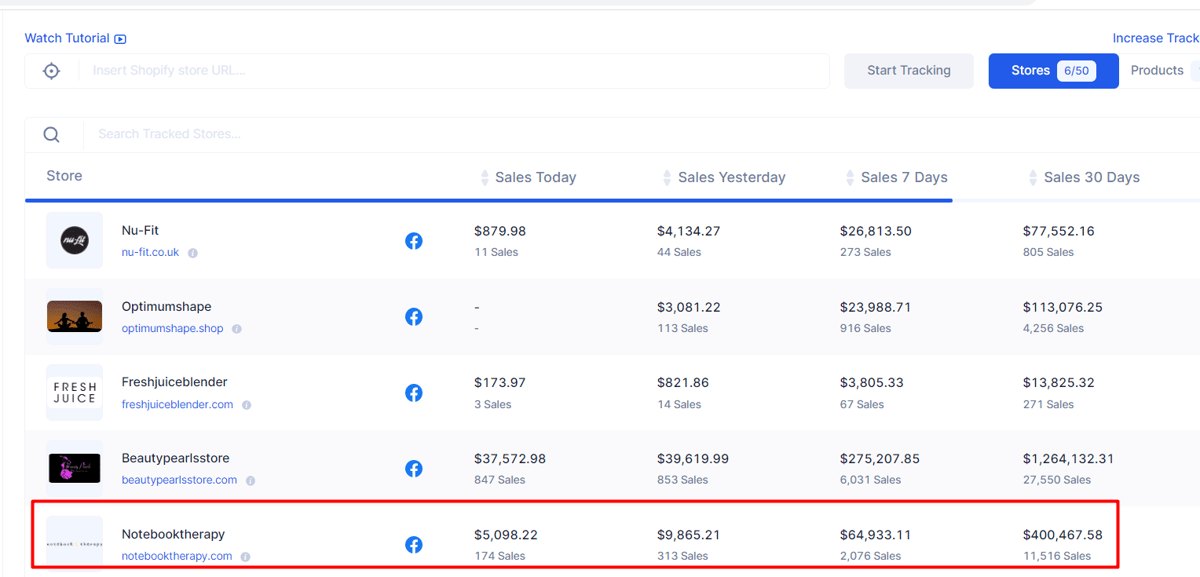Click the search magnifier icon
1200x577 pixels.
(x=52, y=135)
